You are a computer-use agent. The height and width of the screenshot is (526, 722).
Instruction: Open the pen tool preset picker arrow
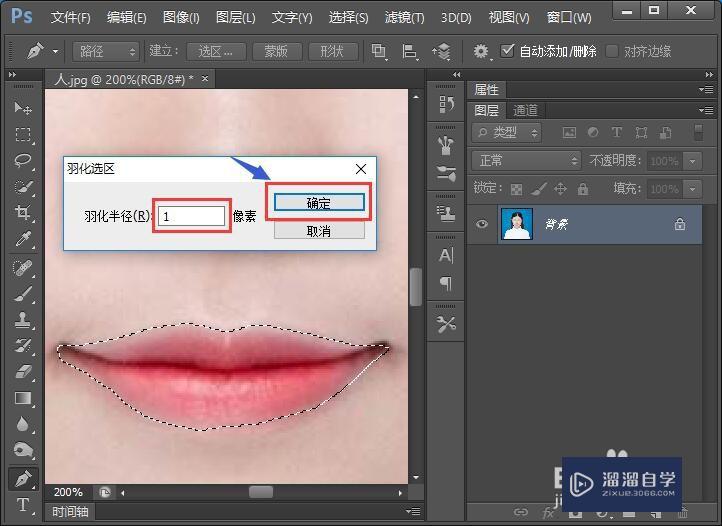[x=55, y=51]
